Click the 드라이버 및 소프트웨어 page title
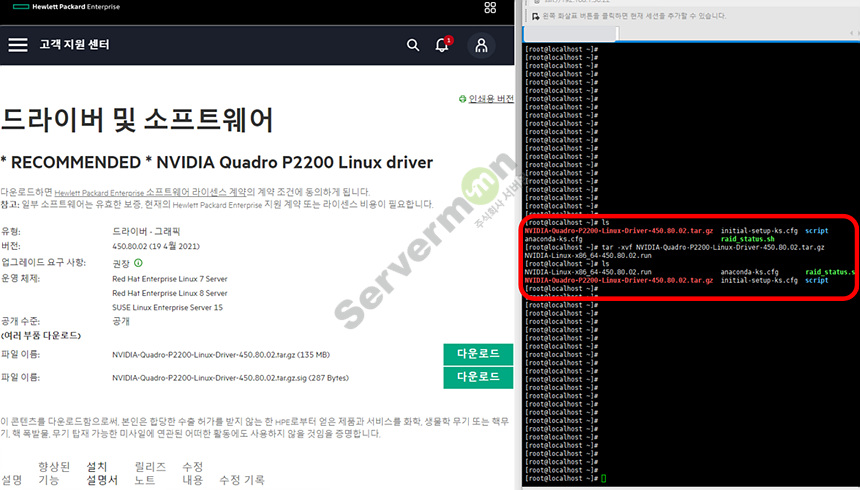Viewport: 860px width, 490px height. click(x=137, y=120)
